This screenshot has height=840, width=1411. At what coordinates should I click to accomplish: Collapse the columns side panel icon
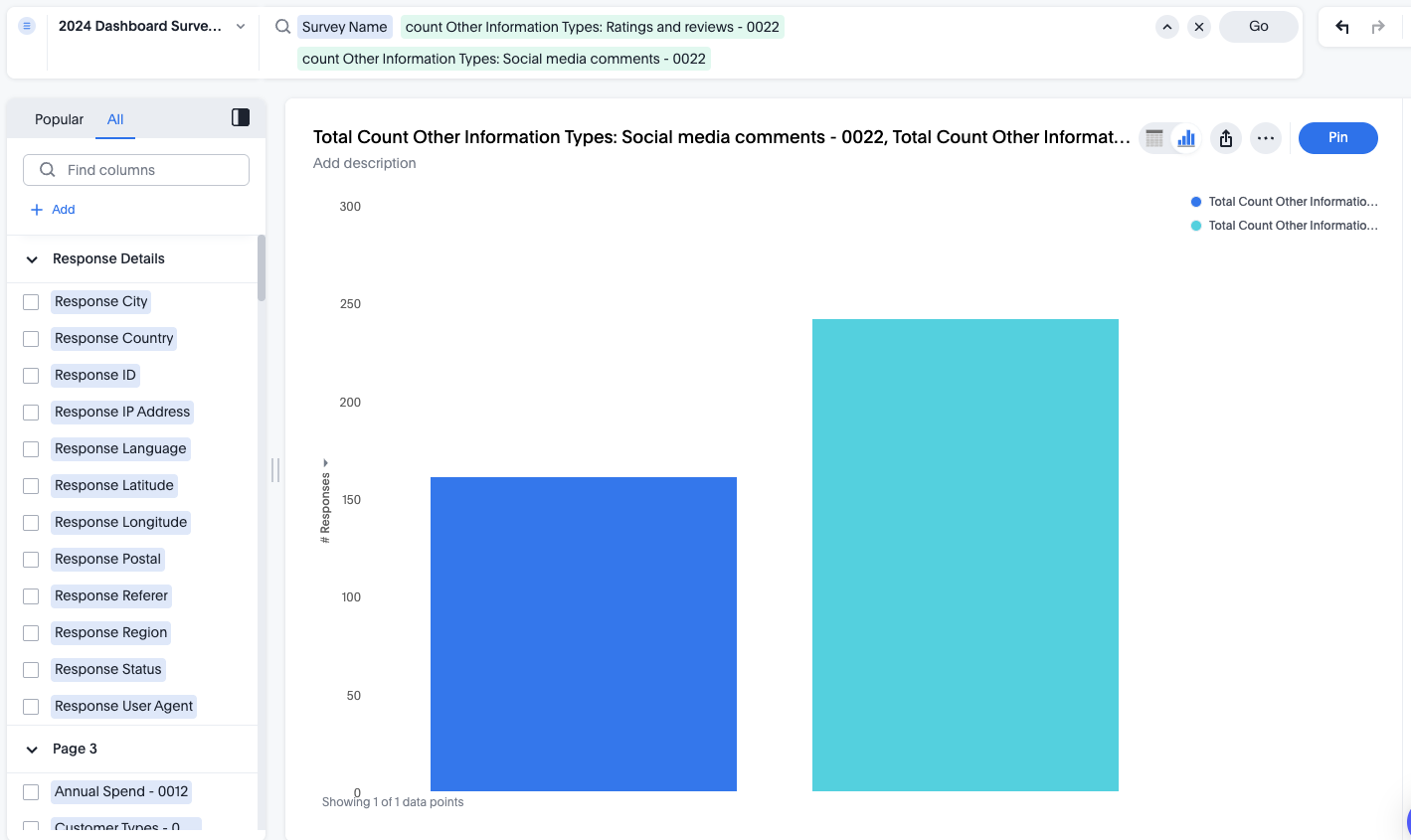[x=241, y=117]
